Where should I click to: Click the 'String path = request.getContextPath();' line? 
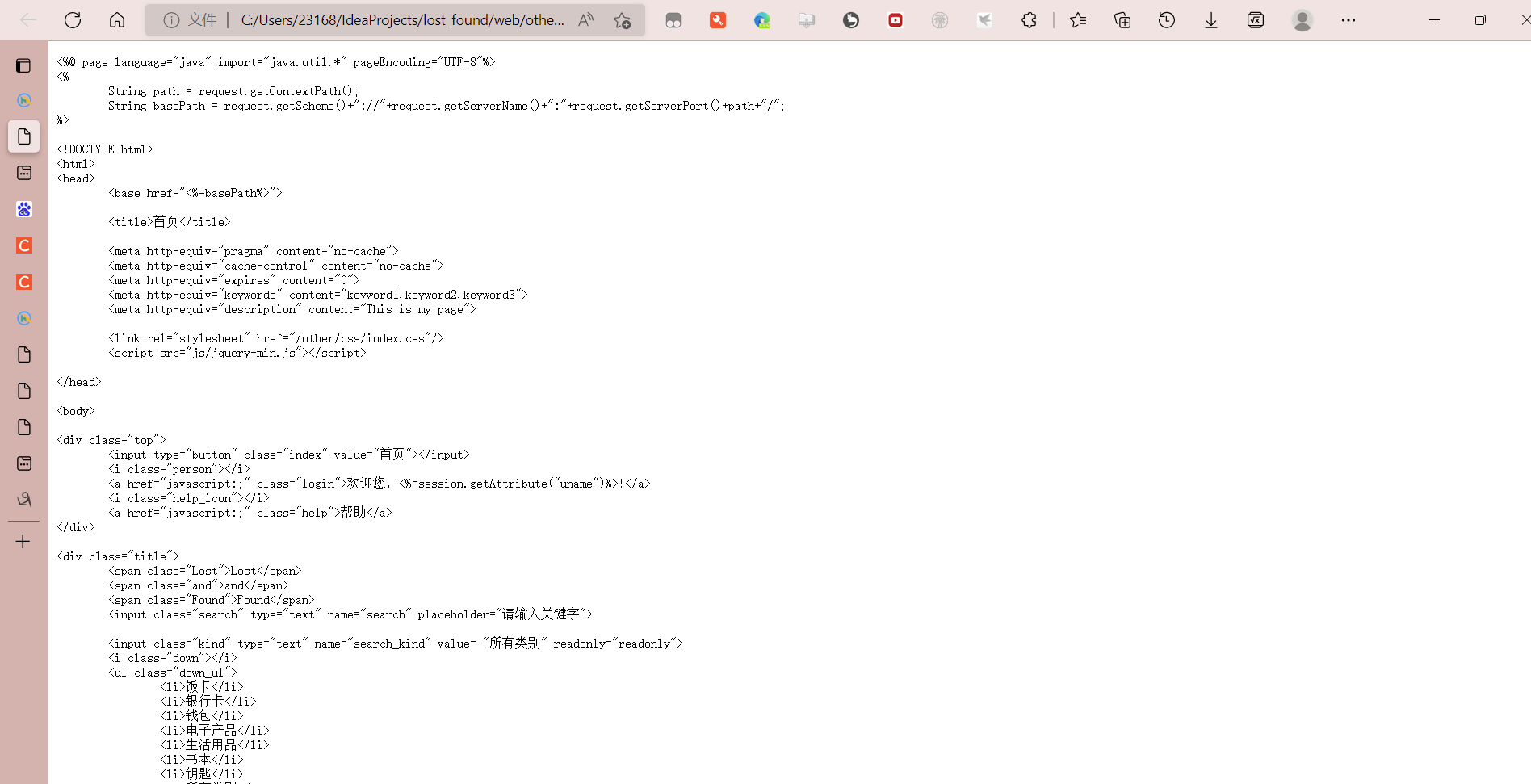coord(233,91)
